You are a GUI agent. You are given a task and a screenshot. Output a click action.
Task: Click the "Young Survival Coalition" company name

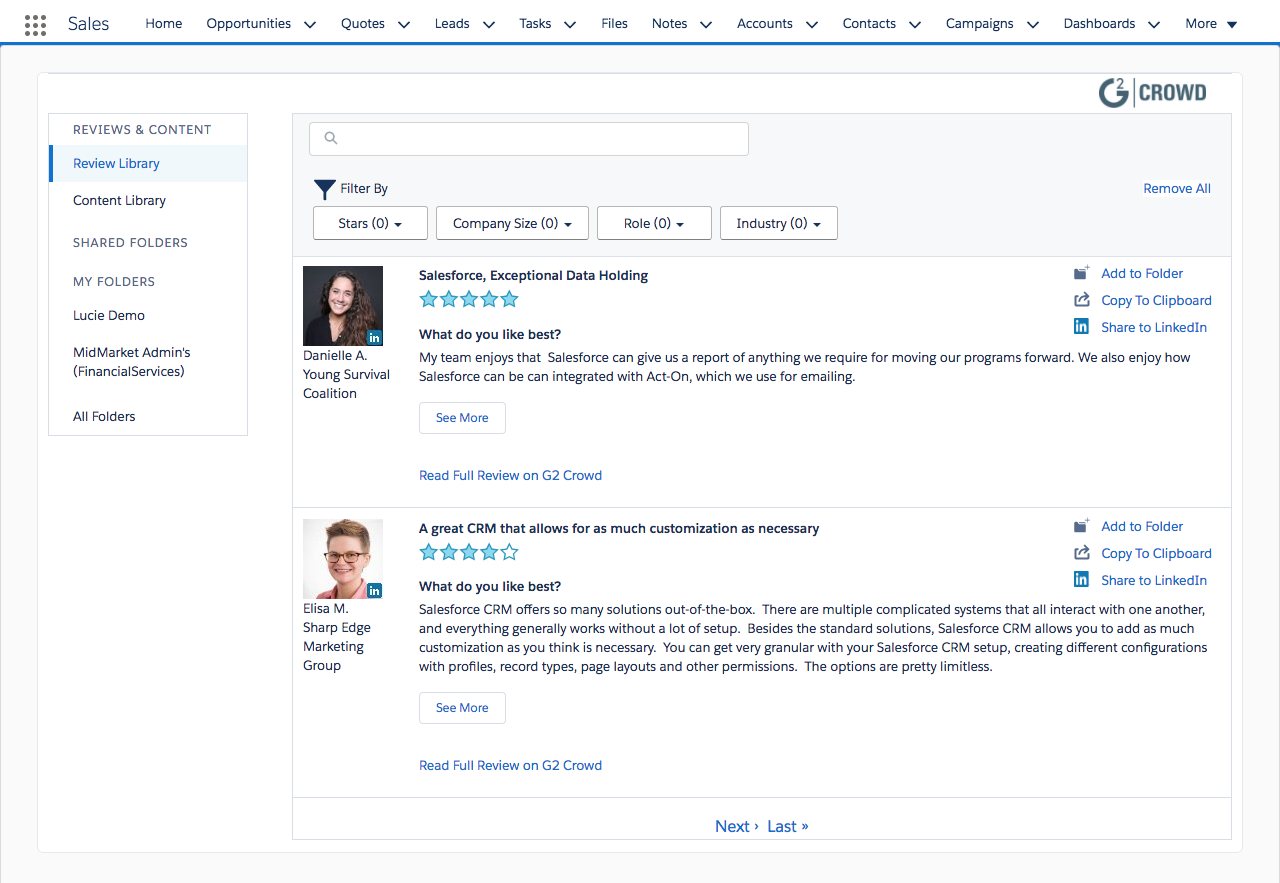[347, 384]
